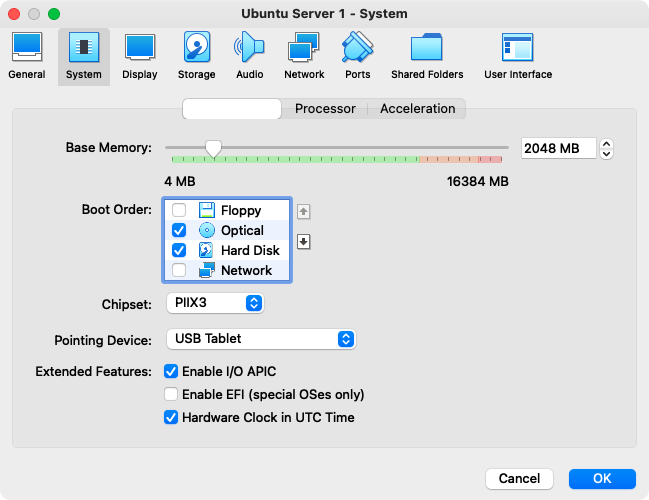Expand the Chipset PIIX3 dropdown
Screen dimensions: 649x500
pos(213,302)
